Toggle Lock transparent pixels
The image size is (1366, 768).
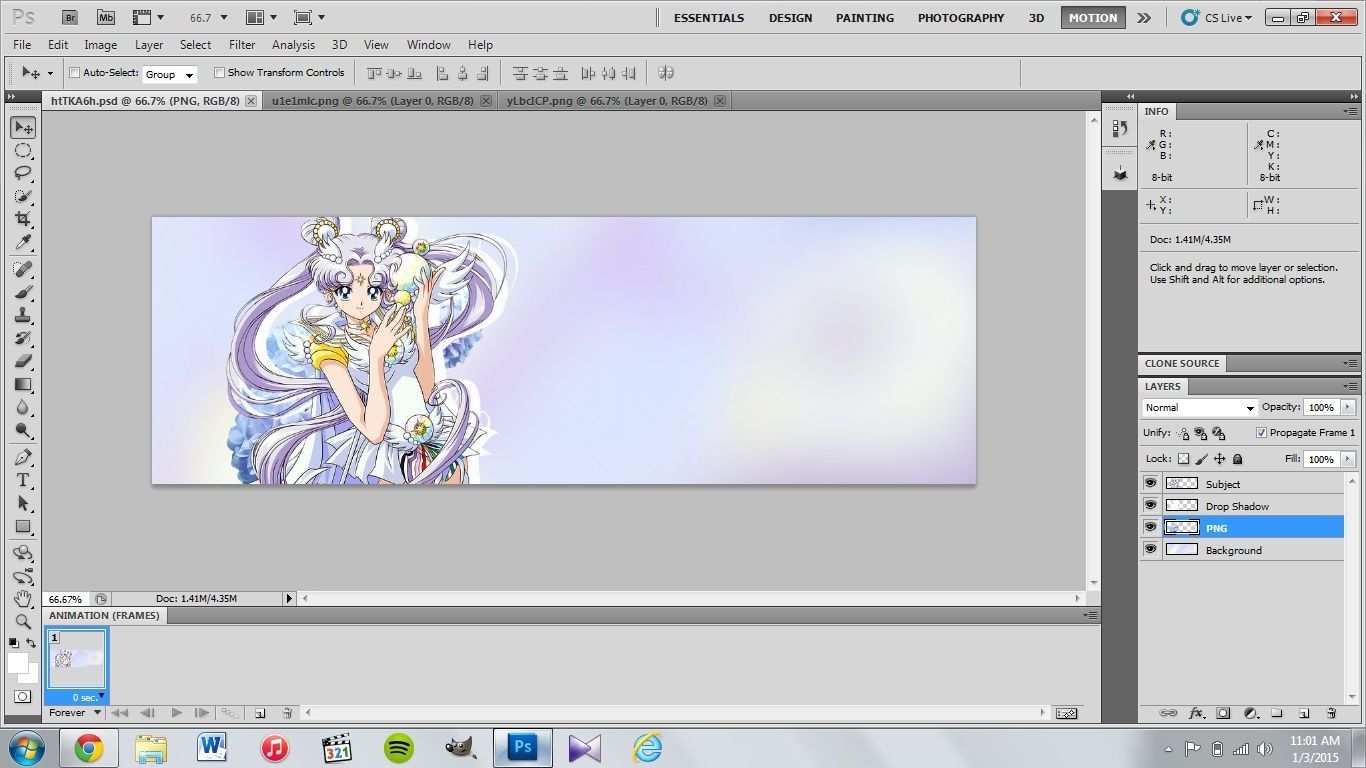click(x=1184, y=459)
